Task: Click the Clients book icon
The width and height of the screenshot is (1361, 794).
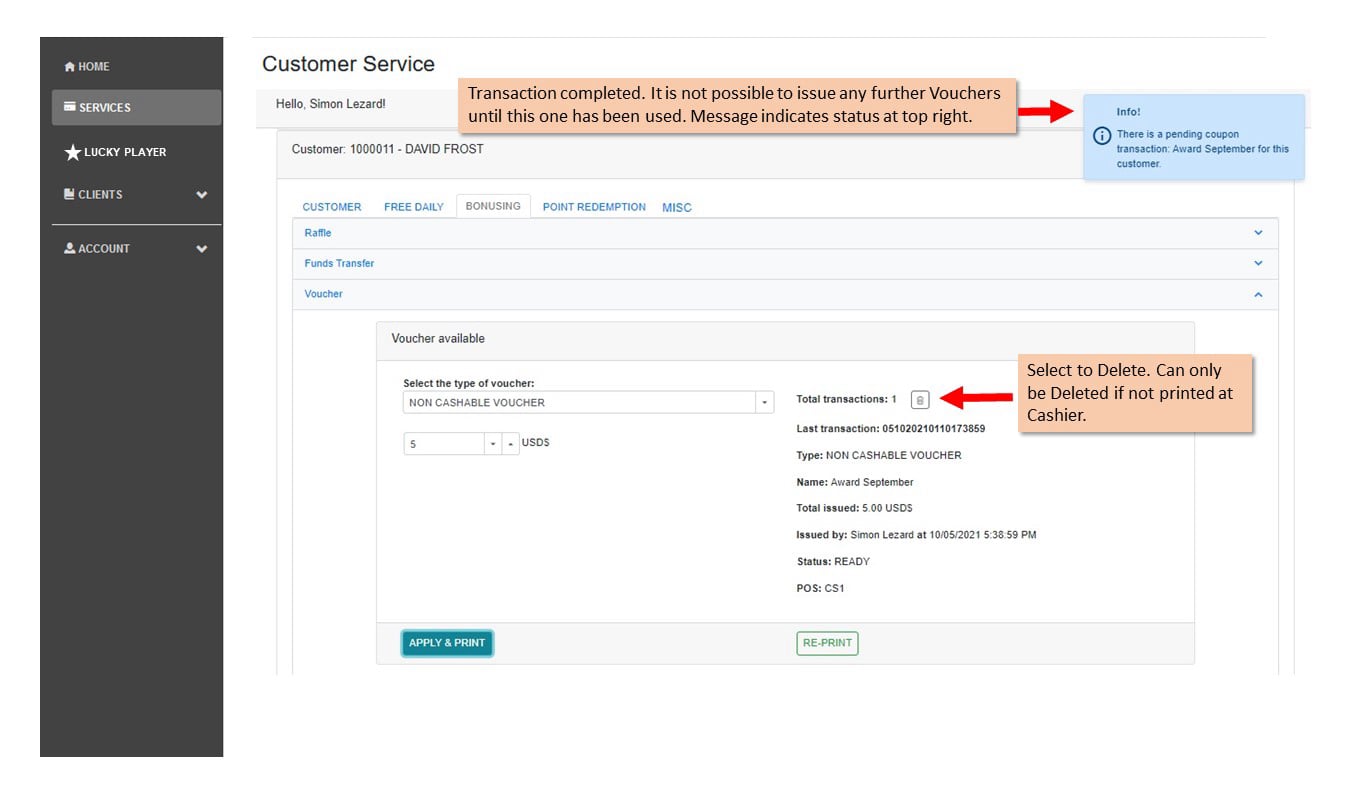Action: point(69,194)
